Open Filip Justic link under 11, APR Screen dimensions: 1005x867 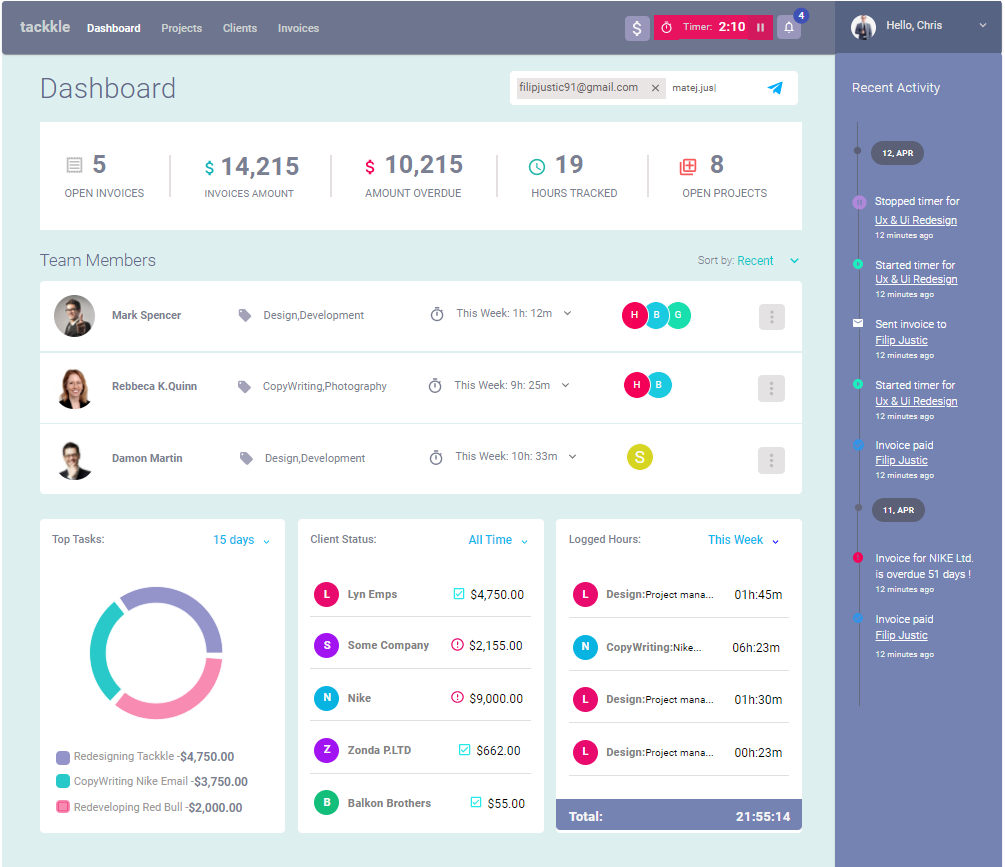coord(901,635)
